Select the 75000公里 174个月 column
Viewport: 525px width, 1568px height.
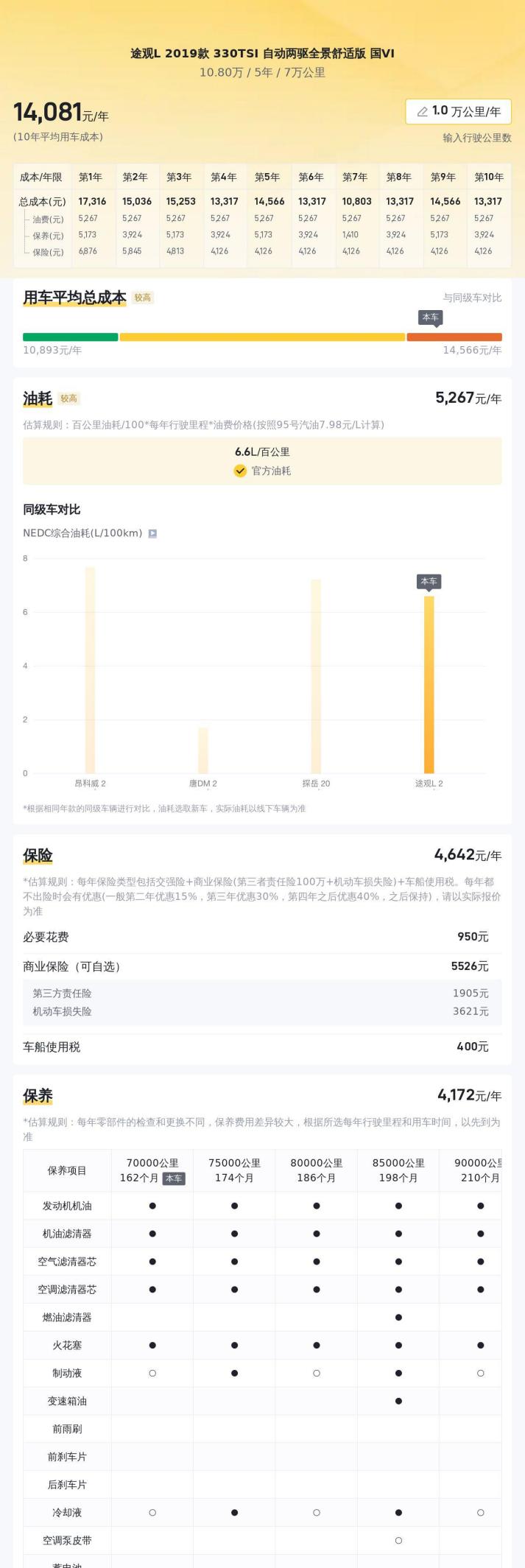click(234, 1170)
